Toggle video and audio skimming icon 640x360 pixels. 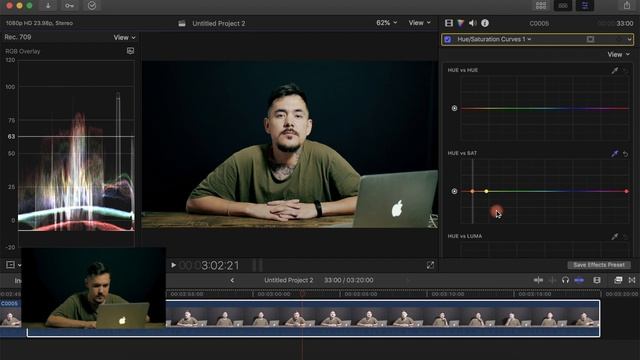[x=538, y=280]
